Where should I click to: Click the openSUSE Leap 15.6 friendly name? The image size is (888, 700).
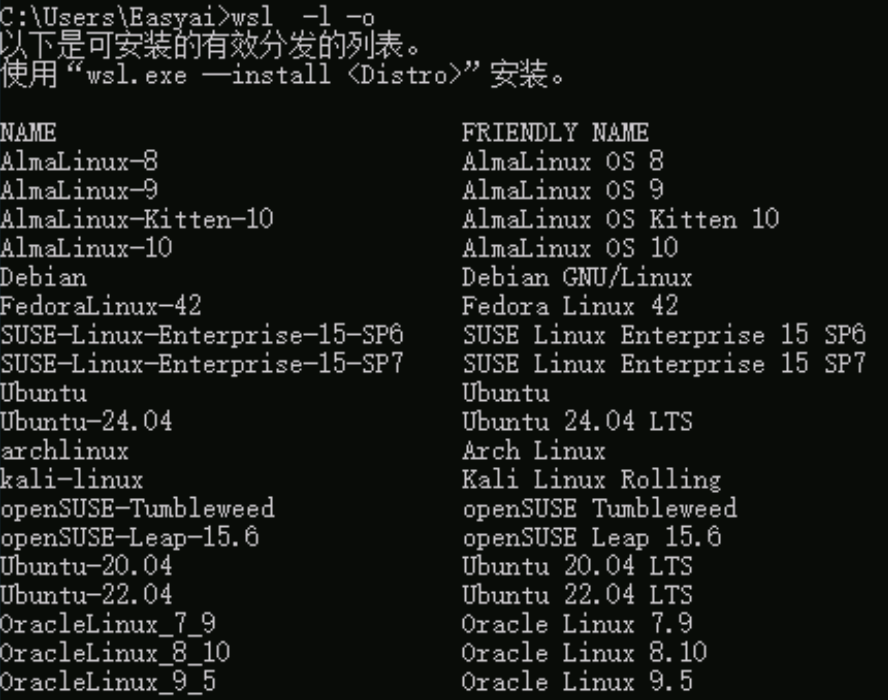tap(591, 538)
